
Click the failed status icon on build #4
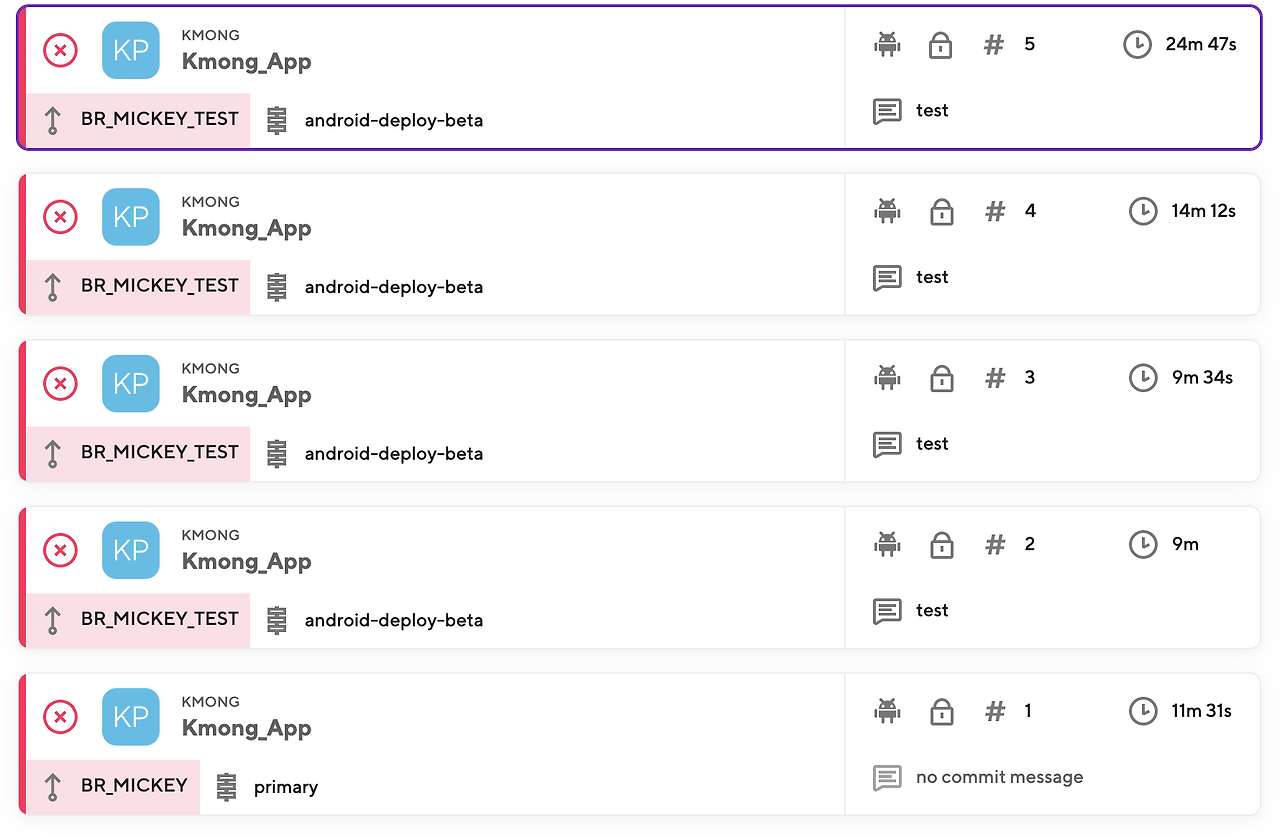coord(60,217)
